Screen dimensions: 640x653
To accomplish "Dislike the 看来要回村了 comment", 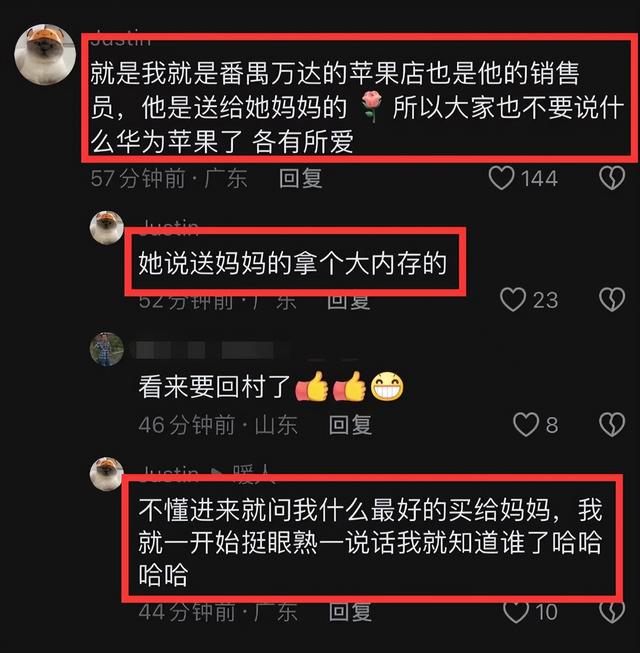I will [612, 424].
